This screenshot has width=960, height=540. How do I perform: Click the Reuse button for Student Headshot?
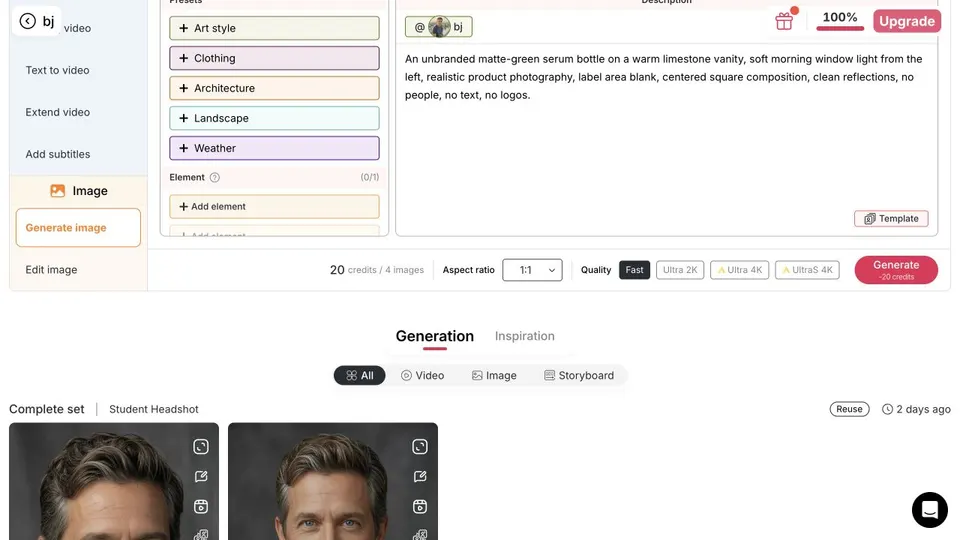pos(849,409)
